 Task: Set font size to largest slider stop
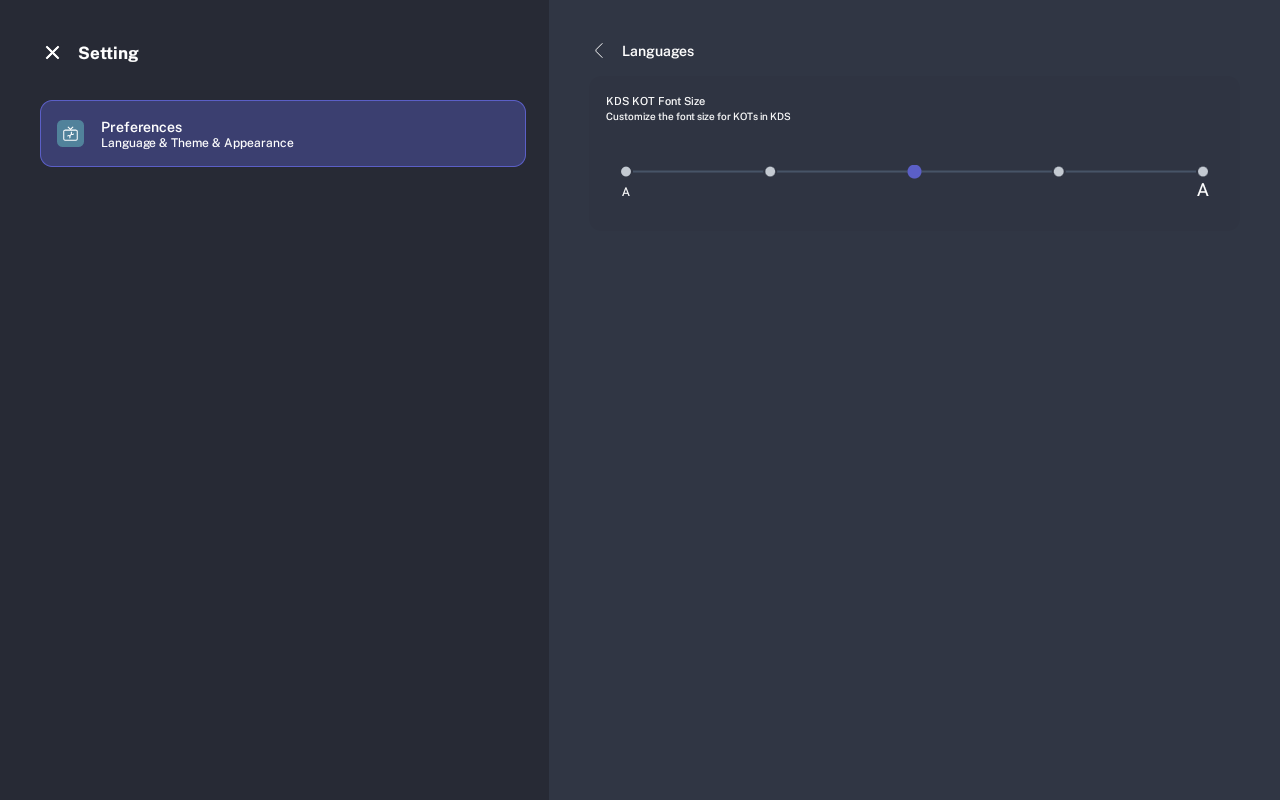pyautogui.click(x=1203, y=172)
